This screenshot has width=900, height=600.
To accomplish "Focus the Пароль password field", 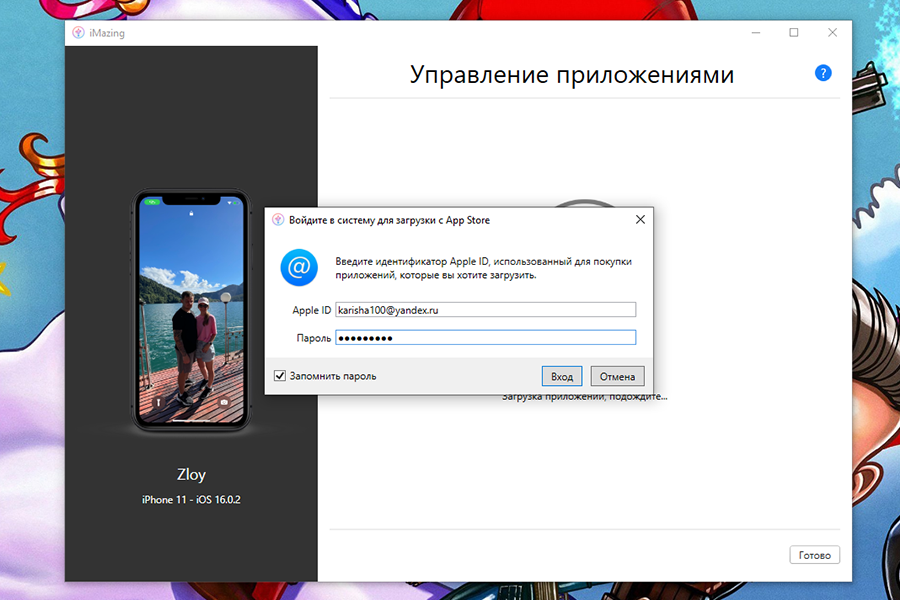I will point(486,338).
